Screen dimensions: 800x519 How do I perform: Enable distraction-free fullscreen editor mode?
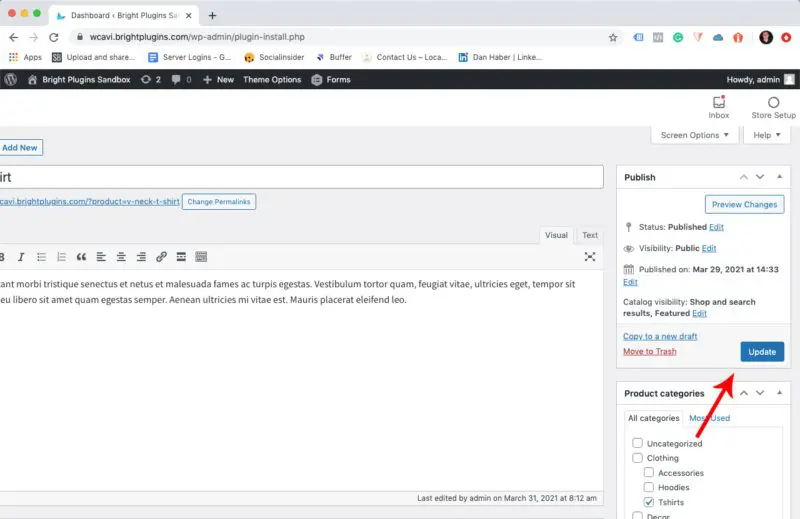click(x=590, y=257)
